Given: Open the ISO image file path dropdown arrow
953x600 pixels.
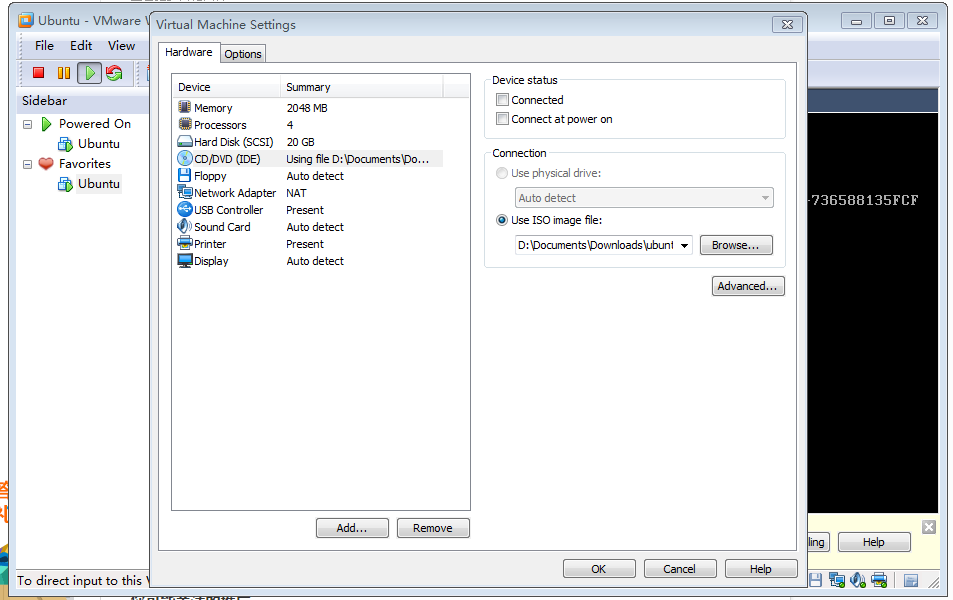Looking at the screenshot, I should (684, 246).
